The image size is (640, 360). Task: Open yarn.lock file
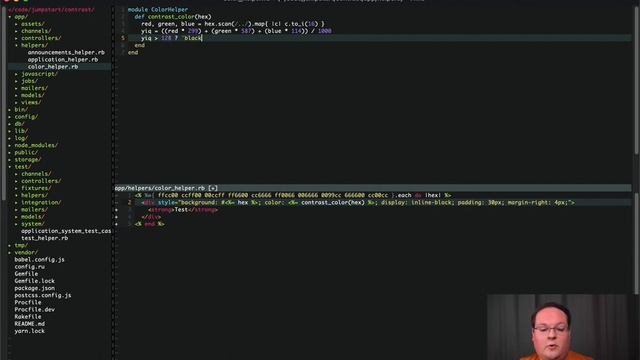tap(29, 331)
